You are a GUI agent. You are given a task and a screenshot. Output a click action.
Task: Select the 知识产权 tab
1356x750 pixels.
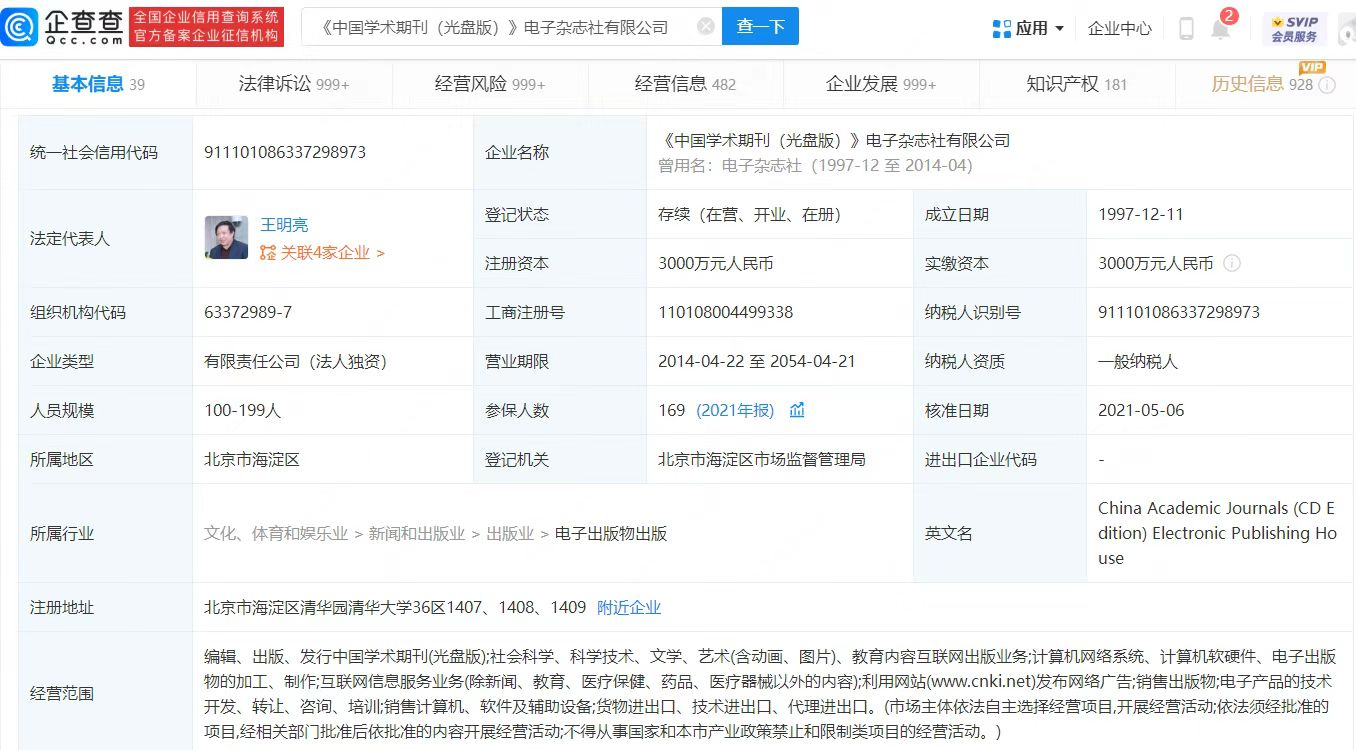coord(1076,85)
